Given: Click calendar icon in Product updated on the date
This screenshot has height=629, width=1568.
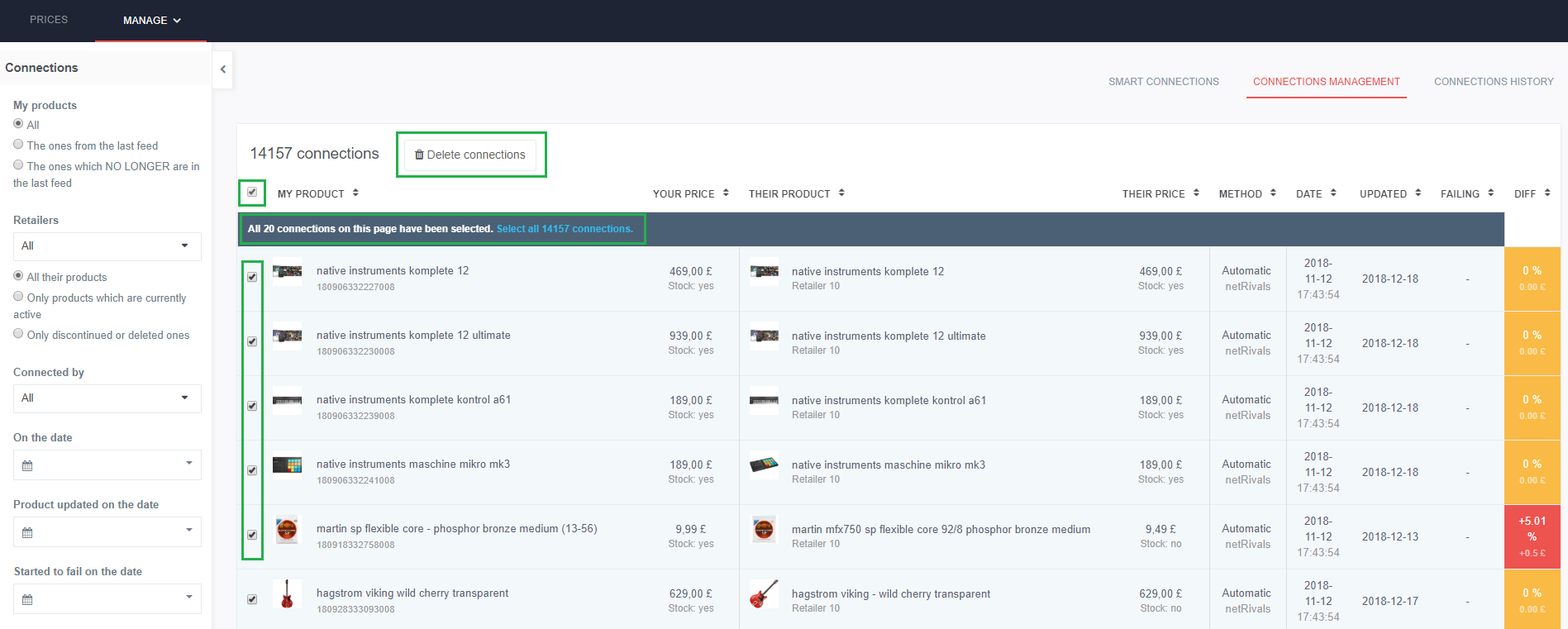Looking at the screenshot, I should tap(27, 533).
